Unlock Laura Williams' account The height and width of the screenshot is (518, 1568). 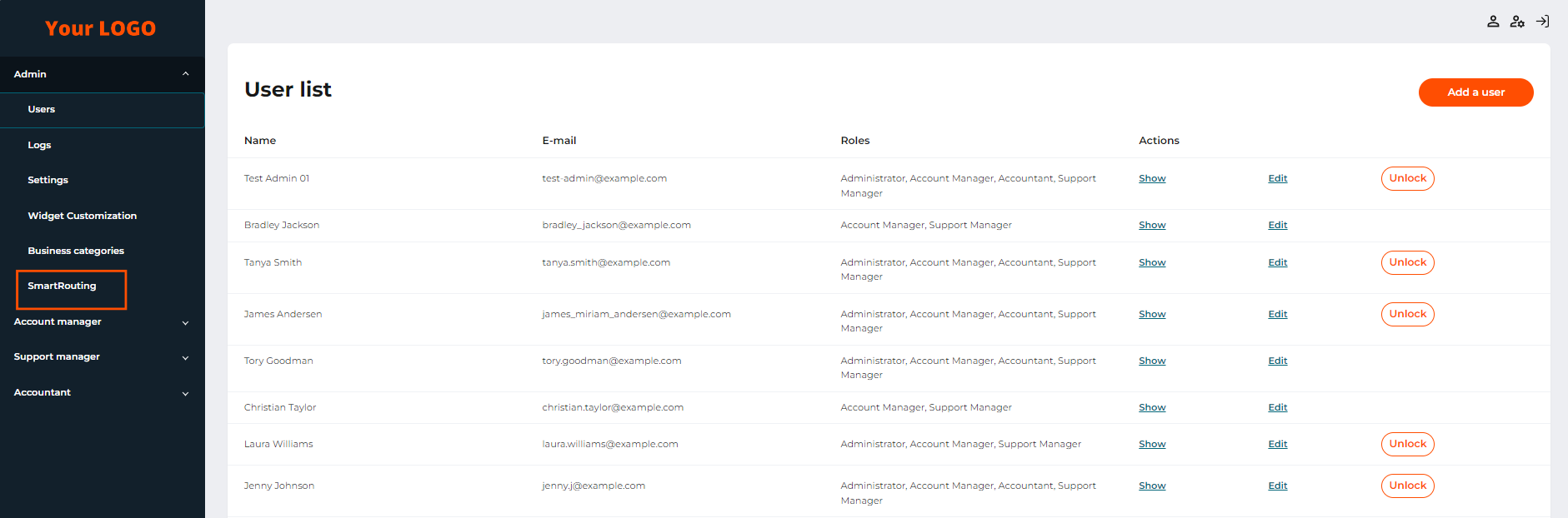[1407, 444]
